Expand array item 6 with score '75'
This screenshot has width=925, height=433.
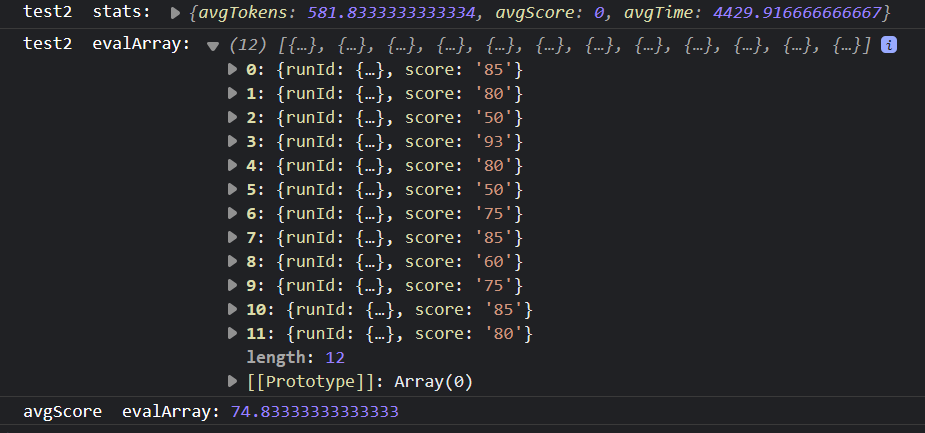234,213
